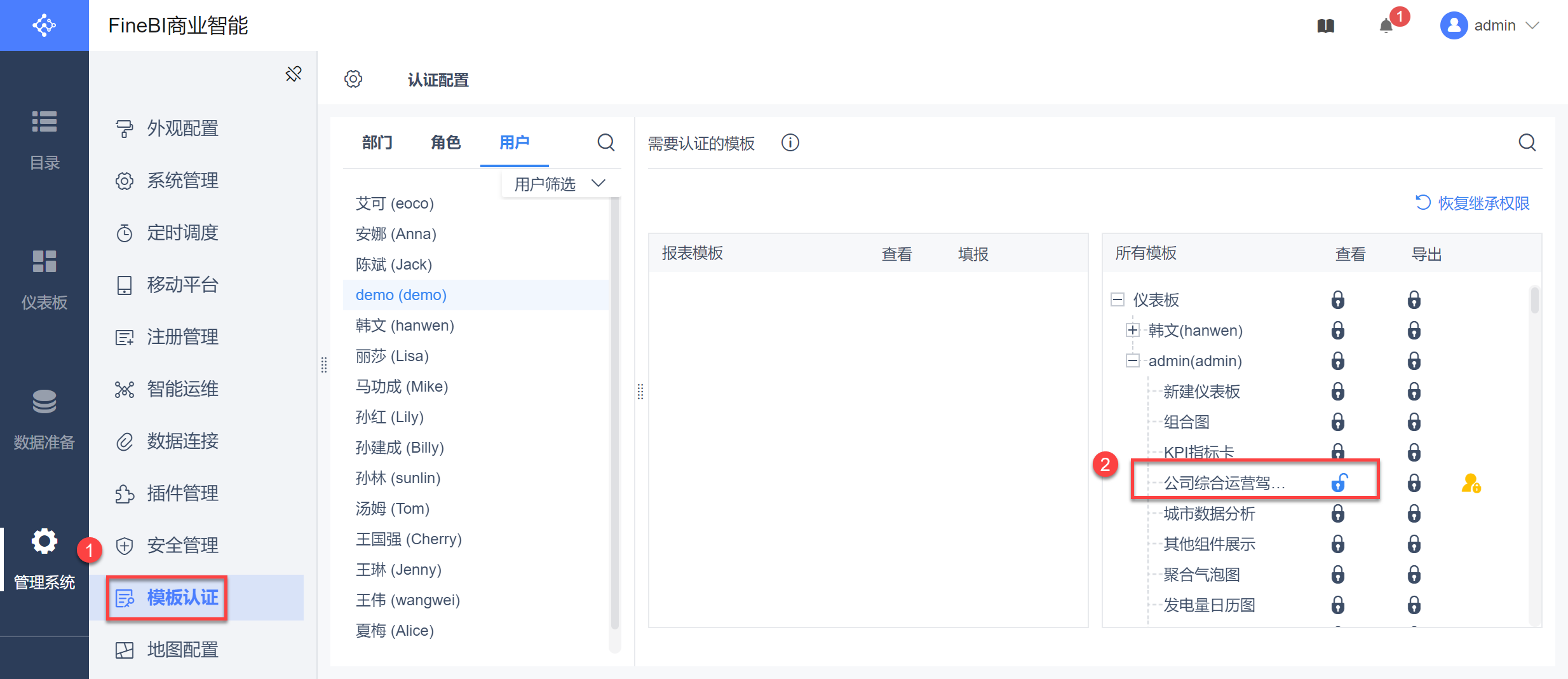The image size is (1568, 679).
Task: Search templates with the right magnifier icon
Action: (x=1527, y=142)
